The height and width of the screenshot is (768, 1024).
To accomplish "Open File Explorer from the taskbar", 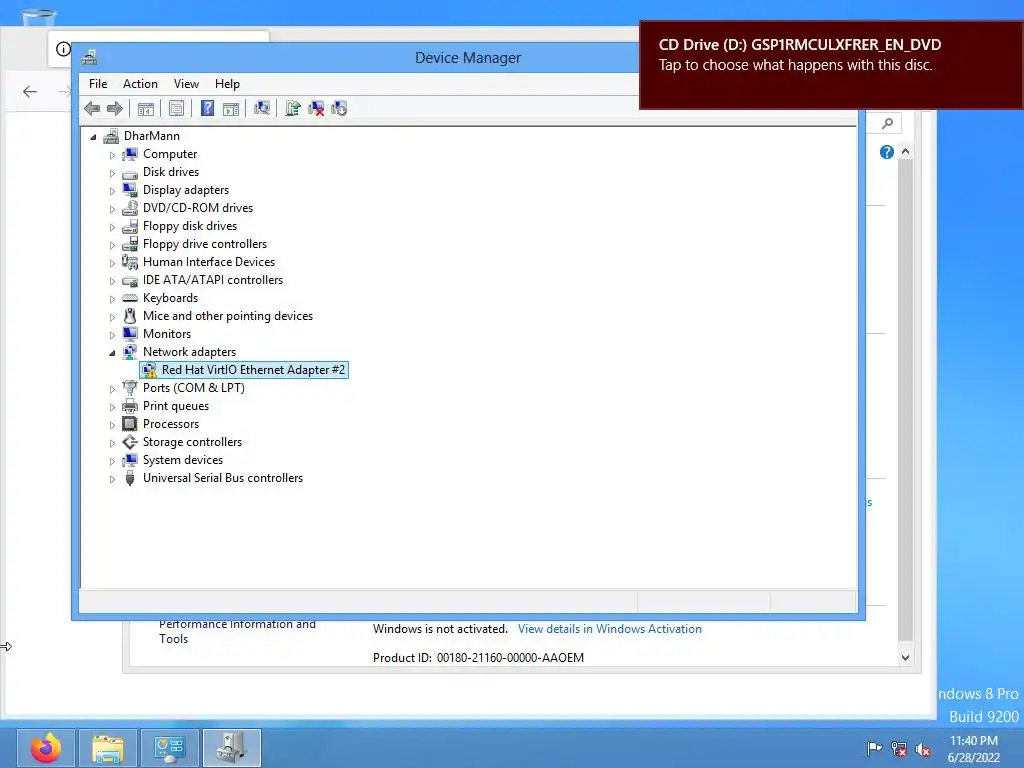I will (108, 748).
